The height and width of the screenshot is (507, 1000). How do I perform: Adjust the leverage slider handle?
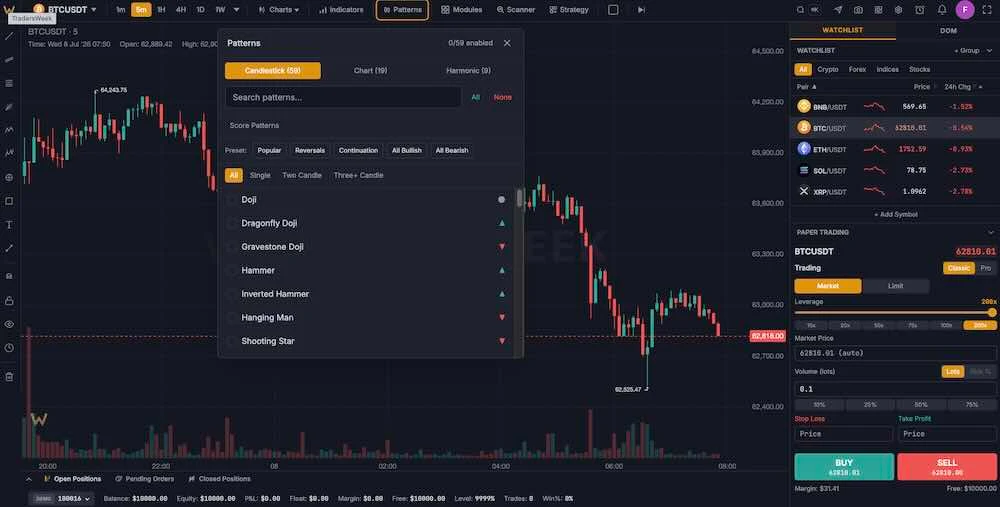pyautogui.click(x=992, y=312)
